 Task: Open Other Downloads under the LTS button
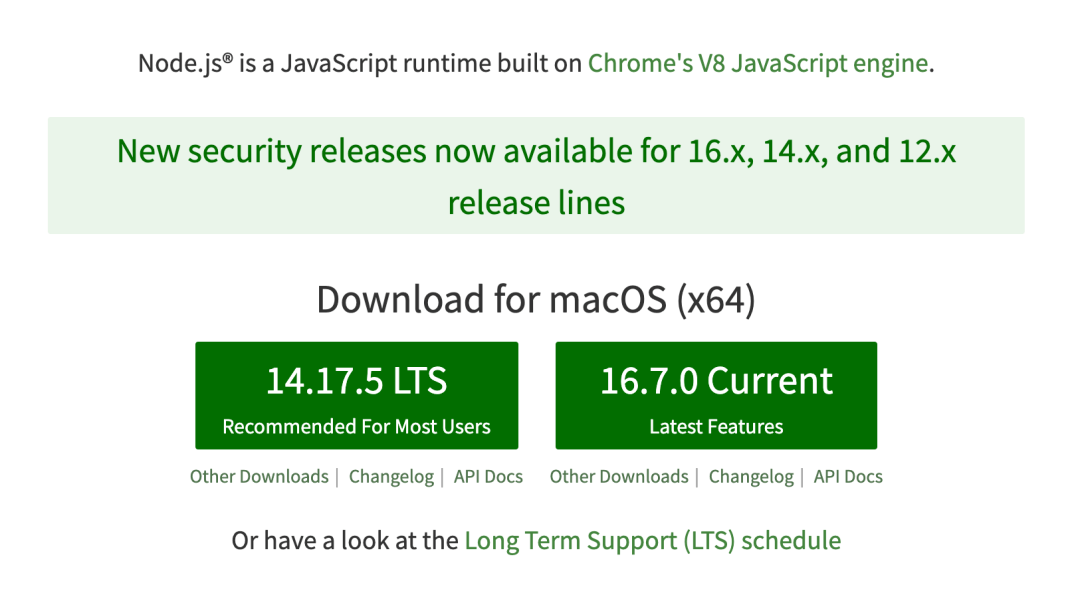tap(259, 477)
